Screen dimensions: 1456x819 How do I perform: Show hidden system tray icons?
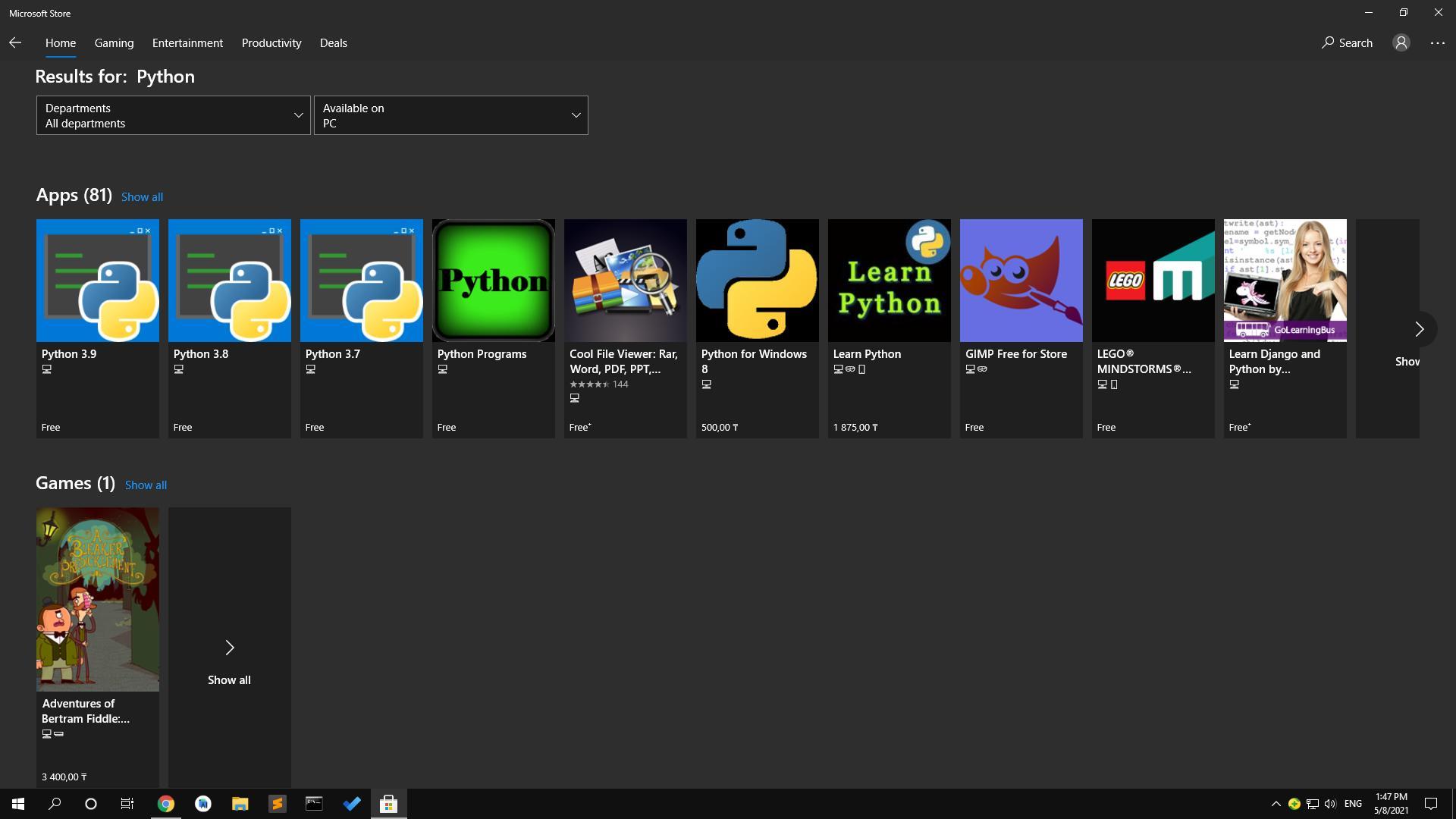click(x=1276, y=804)
